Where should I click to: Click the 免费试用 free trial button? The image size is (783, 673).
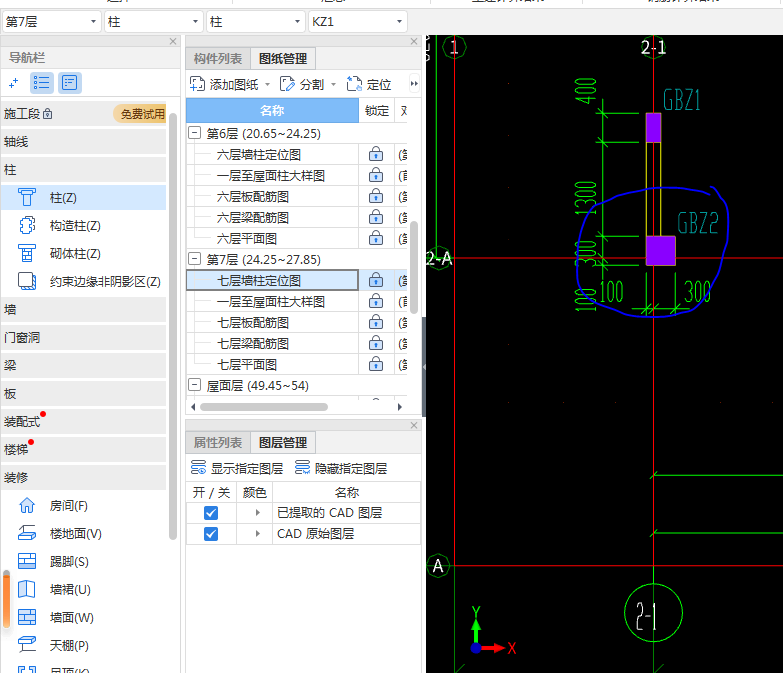(141, 114)
